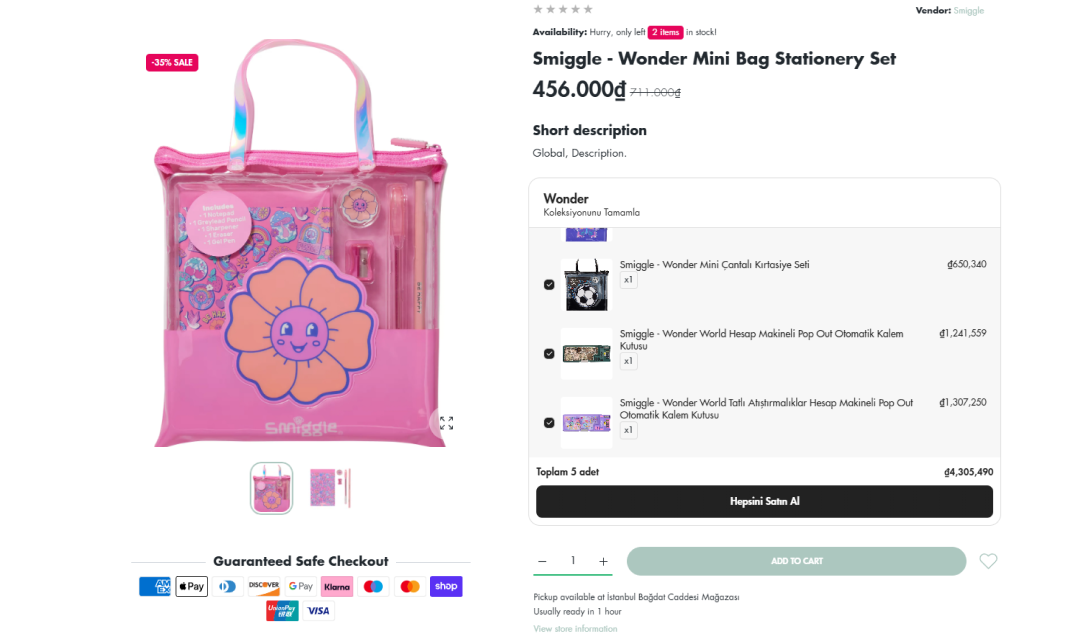Deselect the Wonder World Hesap Makineli kalem kutusu

coord(548,353)
